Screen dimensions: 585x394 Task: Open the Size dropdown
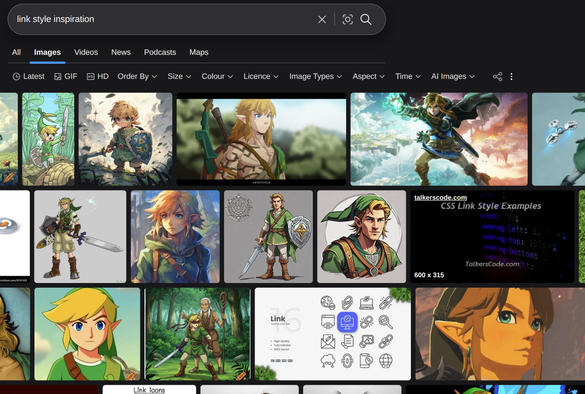[x=179, y=76]
